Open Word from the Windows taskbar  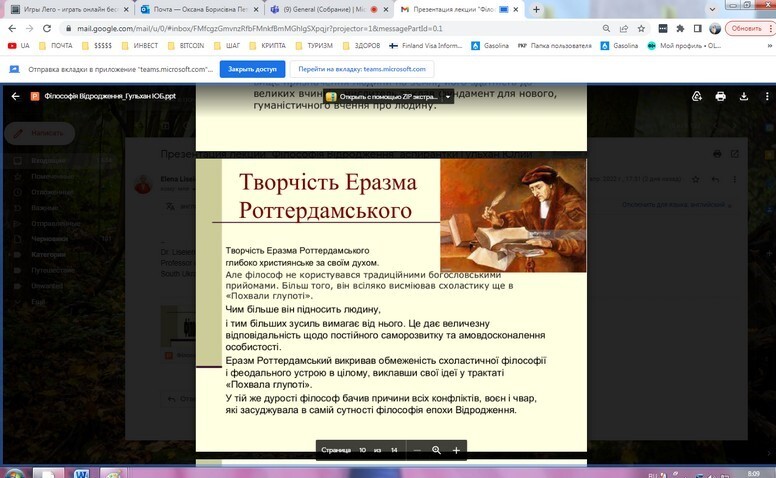(x=80, y=472)
